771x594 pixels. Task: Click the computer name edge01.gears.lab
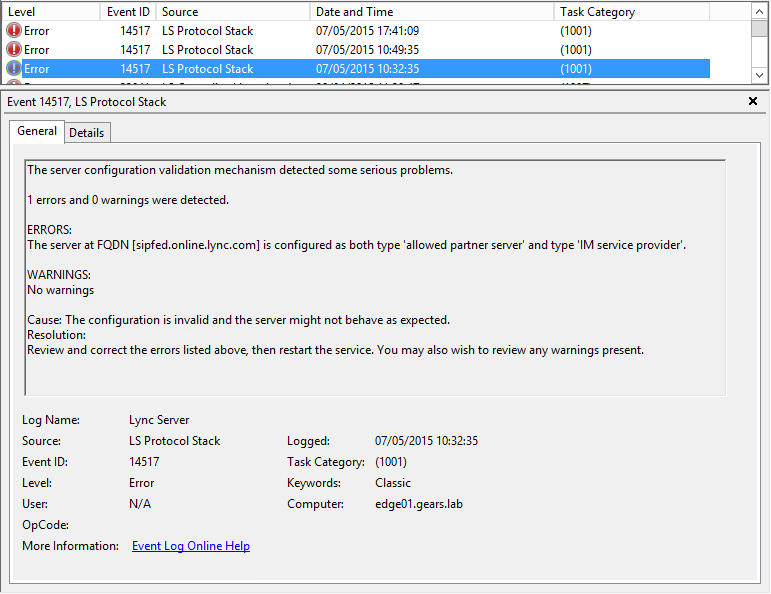pyautogui.click(x=419, y=504)
